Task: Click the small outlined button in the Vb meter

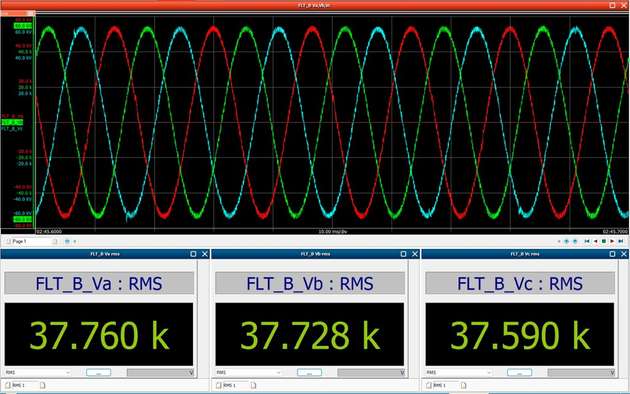Action: click(x=309, y=373)
